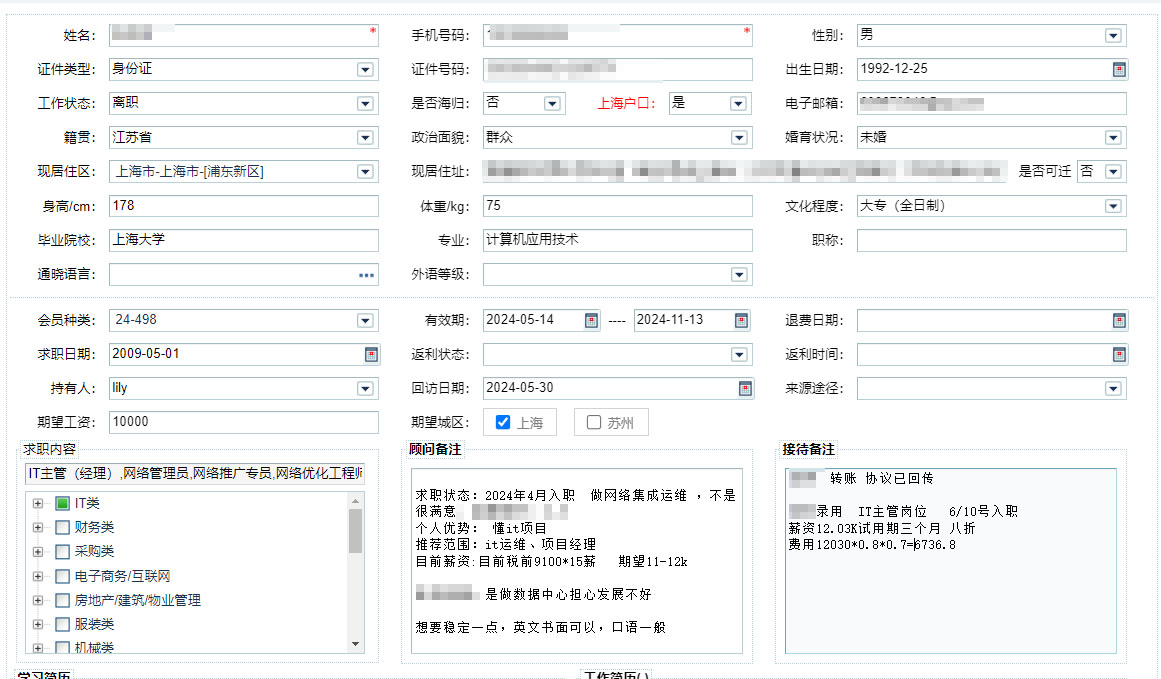1161x679 pixels.
Task: Click into the 姓名 input field
Action: pos(244,36)
